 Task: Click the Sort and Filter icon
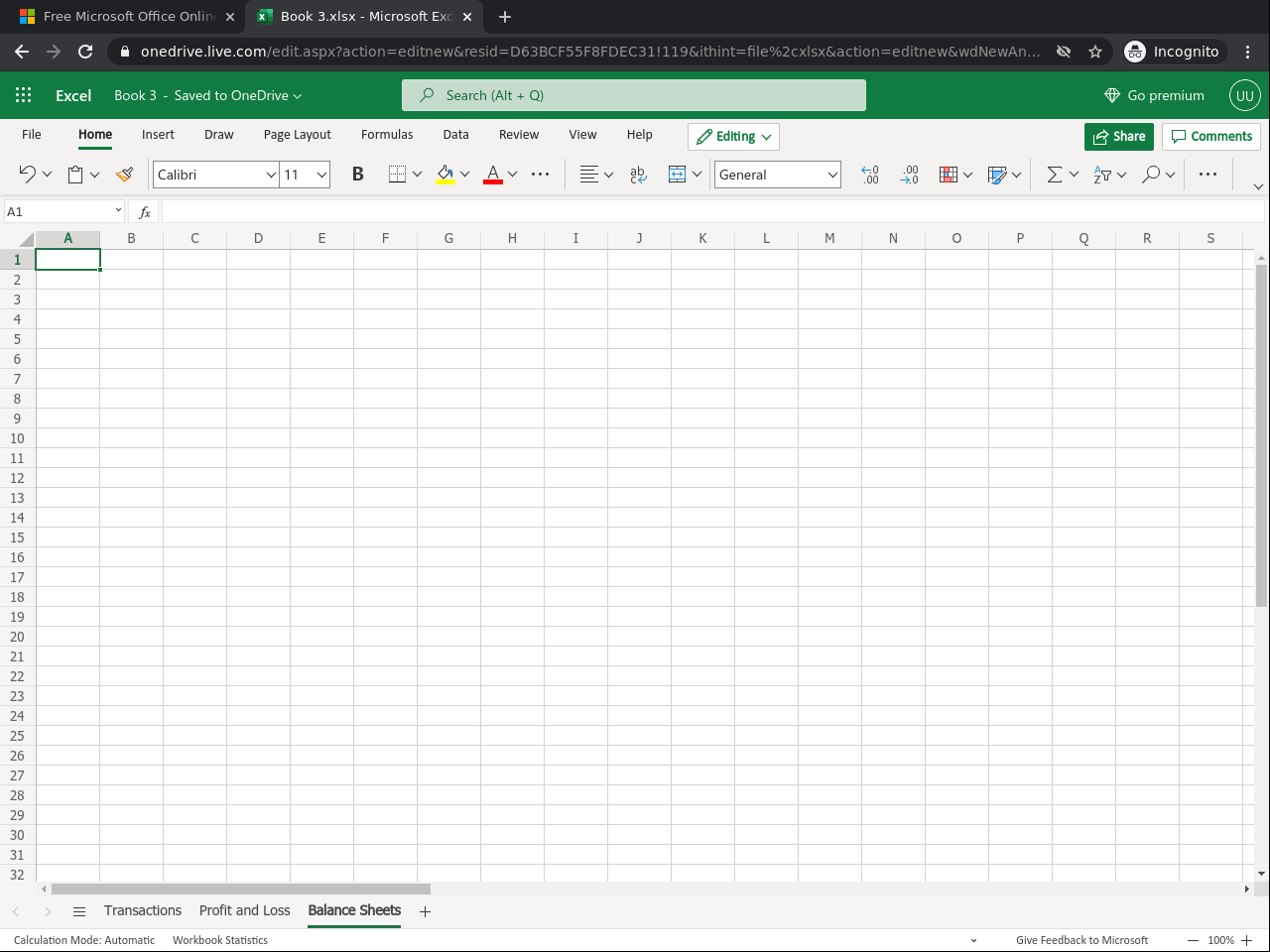pos(1102,175)
